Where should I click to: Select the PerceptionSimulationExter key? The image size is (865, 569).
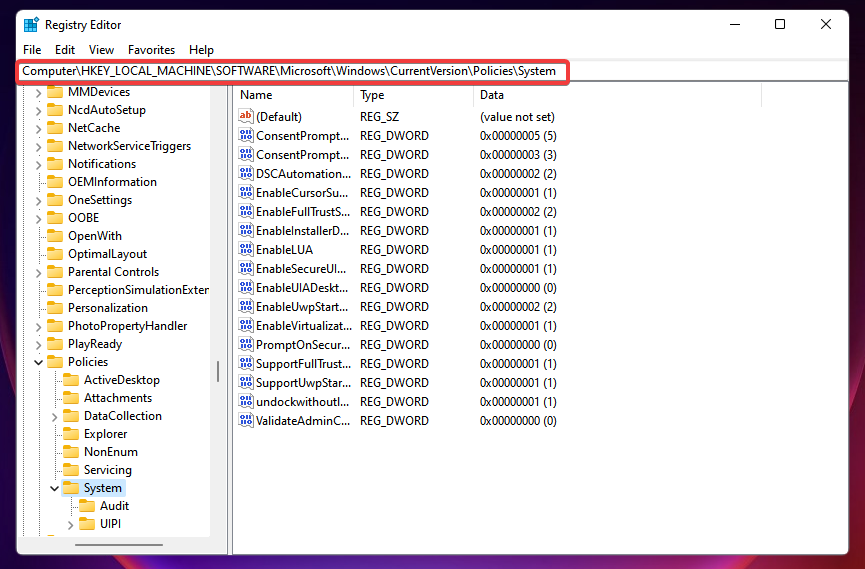138,290
